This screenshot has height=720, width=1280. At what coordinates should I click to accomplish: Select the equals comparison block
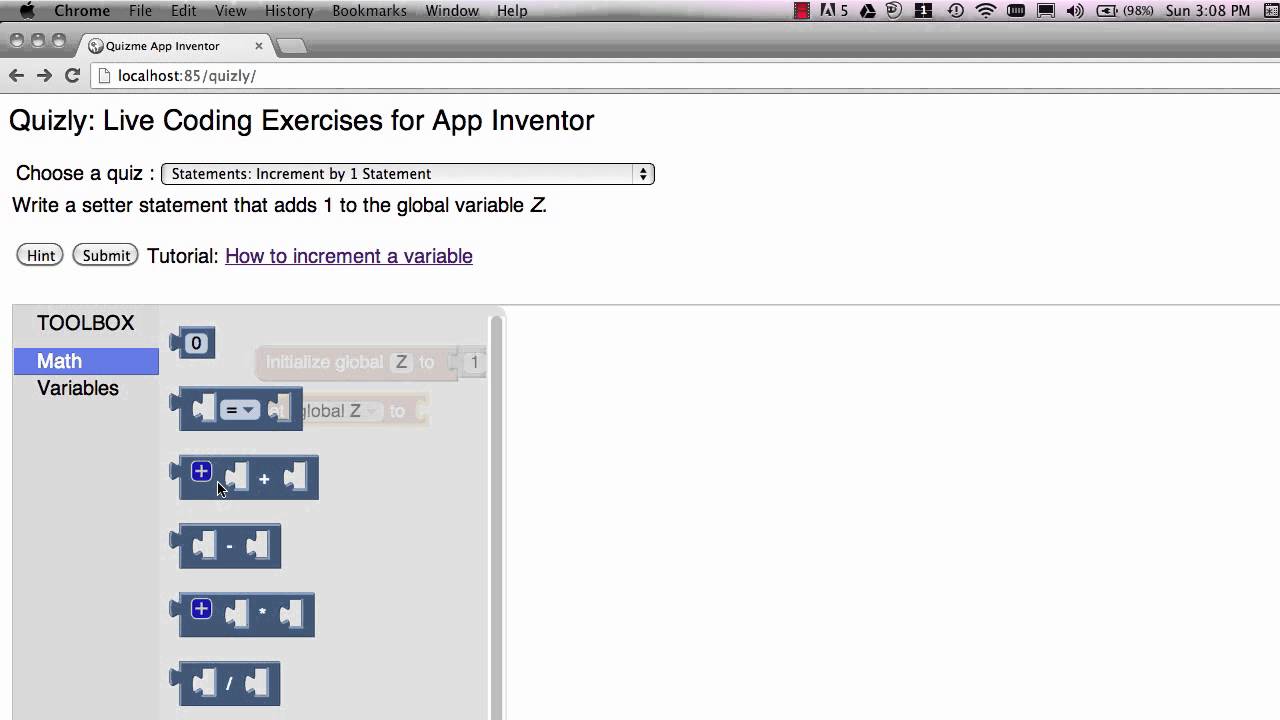pyautogui.click(x=236, y=409)
